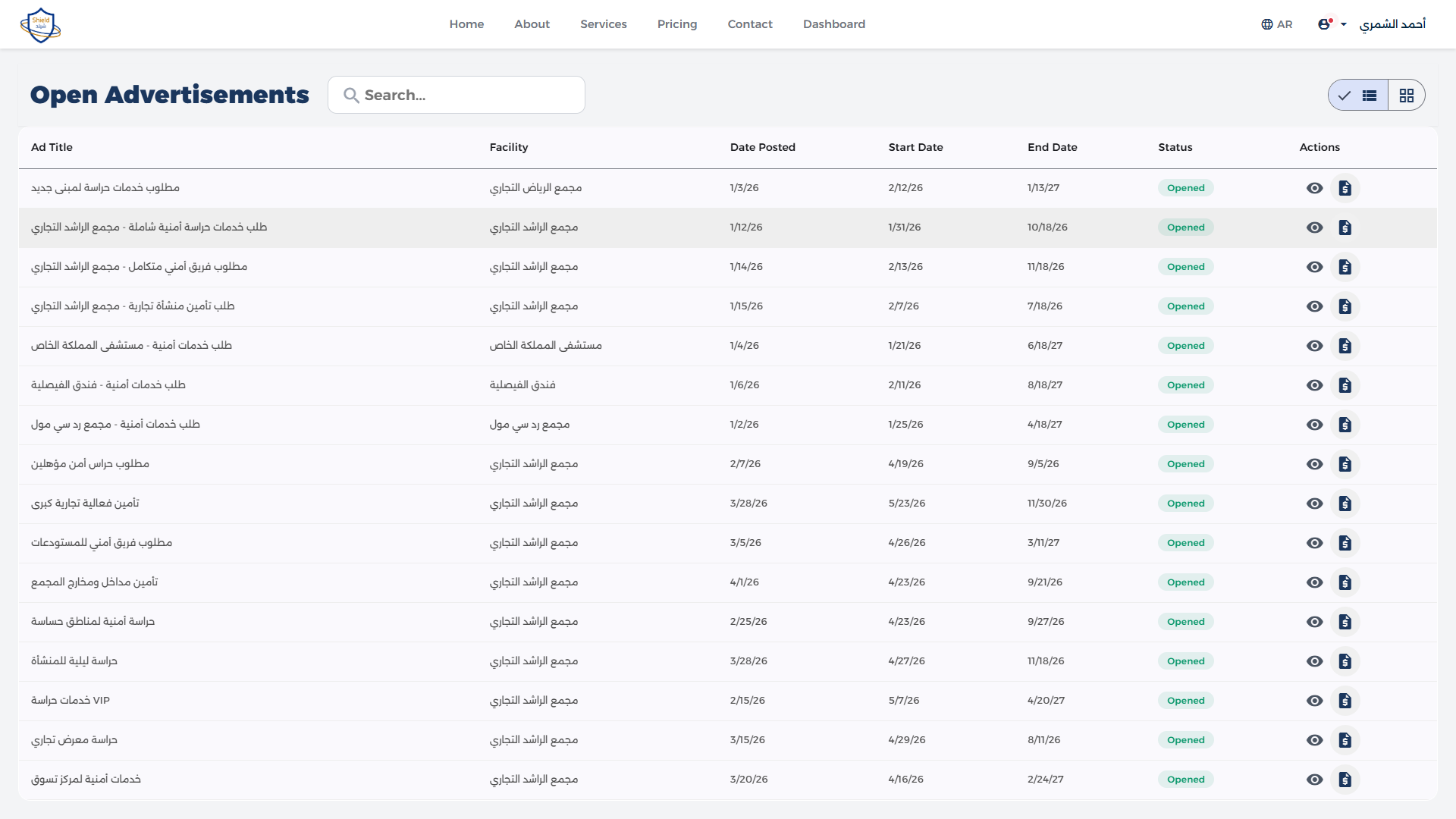Click the document icon on the hospital advertisement row
Viewport: 1456px width, 819px height.
[x=1346, y=345]
